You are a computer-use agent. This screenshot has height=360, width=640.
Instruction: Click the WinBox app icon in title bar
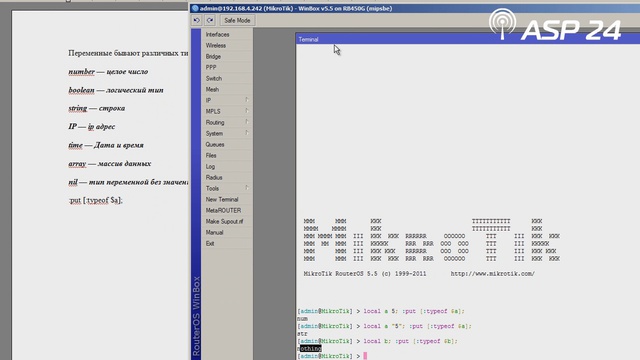pos(195,8)
